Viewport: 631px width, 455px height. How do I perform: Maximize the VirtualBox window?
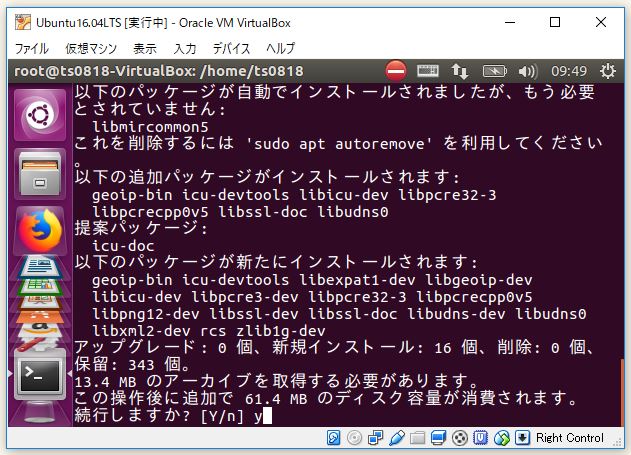click(x=555, y=22)
